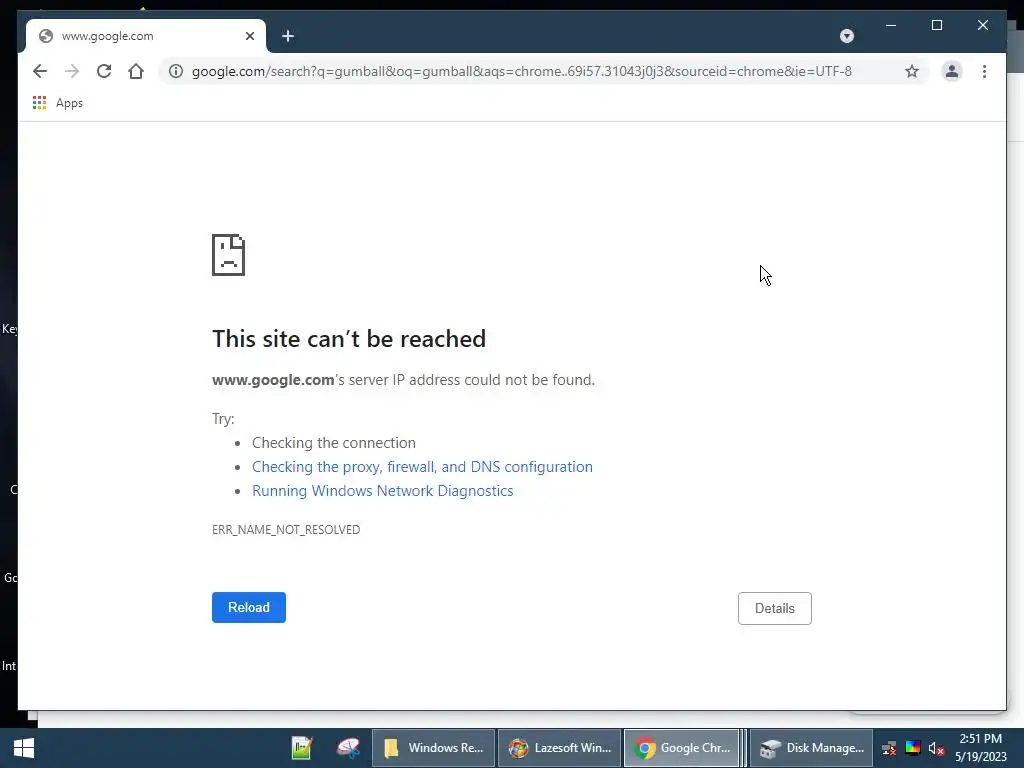1024x768 pixels.
Task: Select the www.google.com tab
Action: click(x=146, y=36)
